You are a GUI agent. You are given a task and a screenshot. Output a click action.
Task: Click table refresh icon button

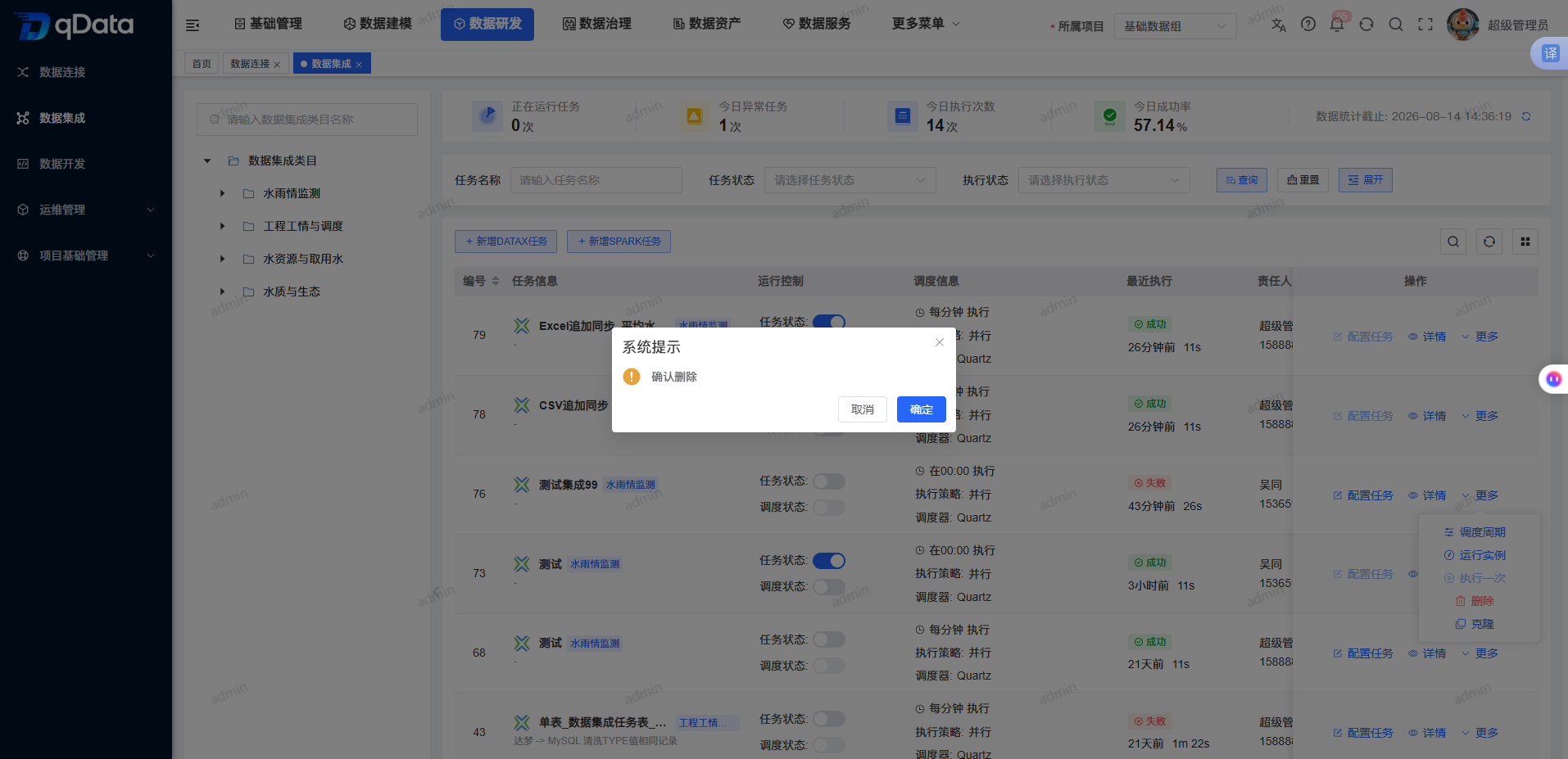coord(1489,242)
